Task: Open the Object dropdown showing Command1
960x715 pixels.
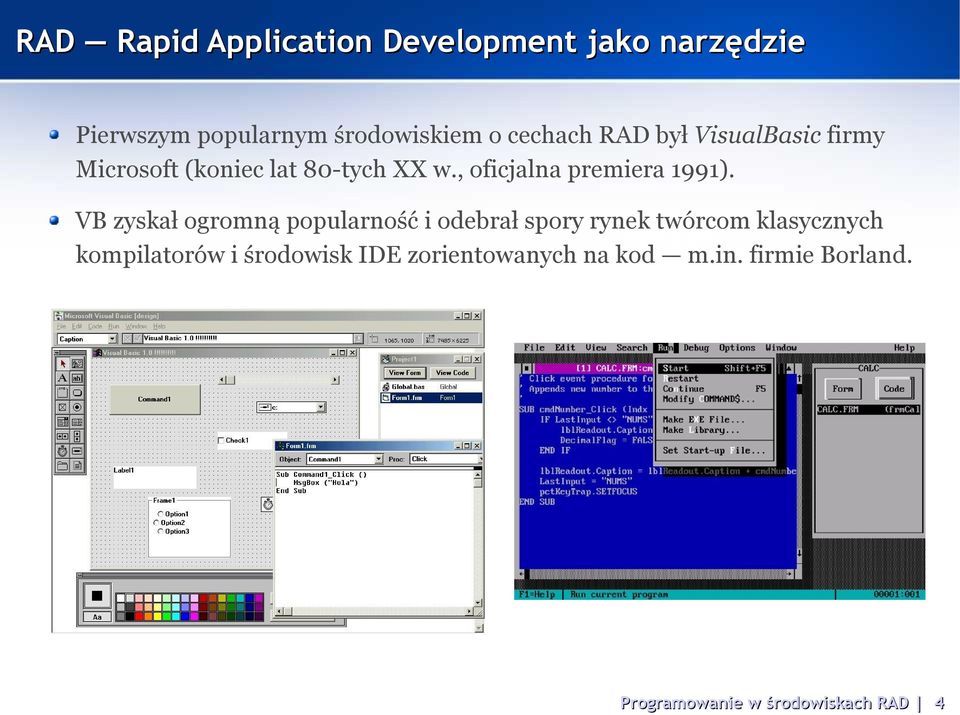Action: click(x=378, y=459)
